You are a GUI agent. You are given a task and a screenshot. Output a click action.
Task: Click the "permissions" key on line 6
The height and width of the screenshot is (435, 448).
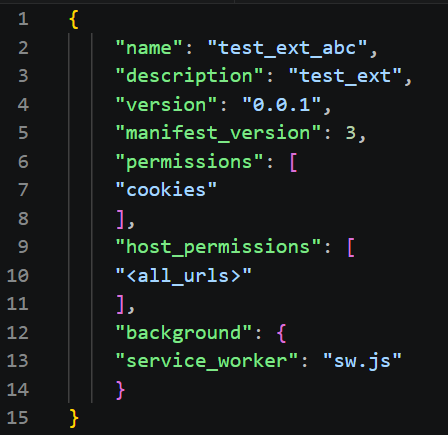coord(189,162)
